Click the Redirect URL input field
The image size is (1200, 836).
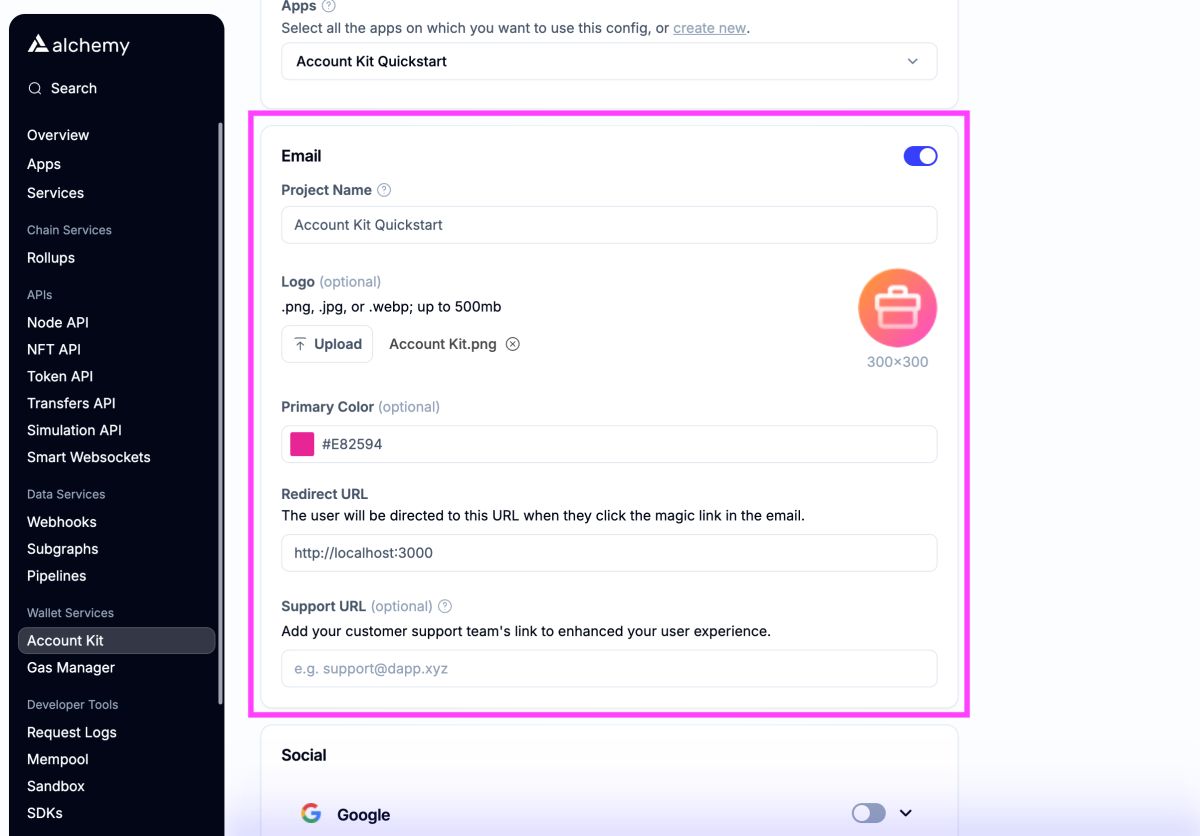tap(609, 553)
